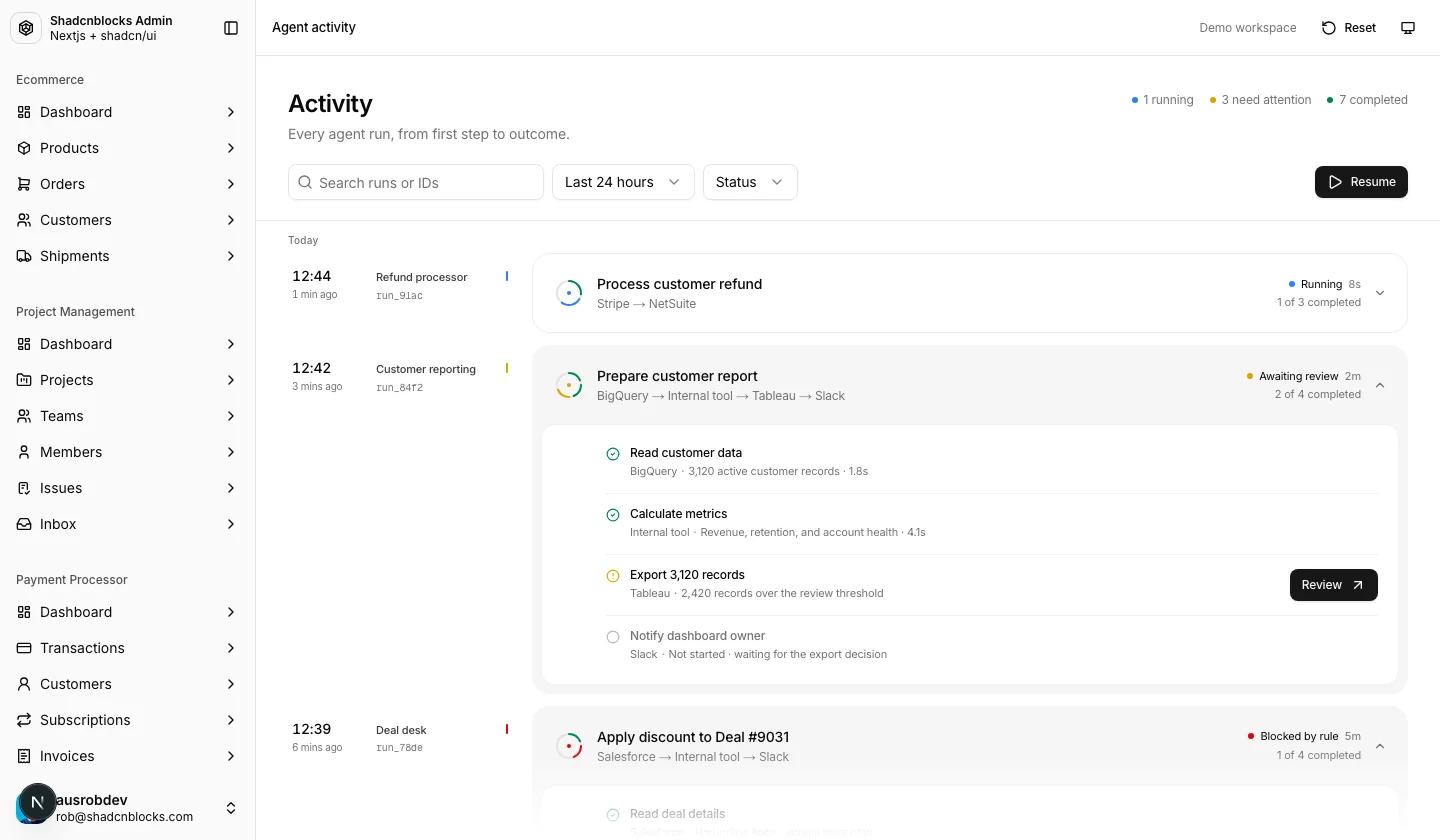This screenshot has width=1440, height=840.
Task: Click the Members person icon
Action: (x=24, y=452)
